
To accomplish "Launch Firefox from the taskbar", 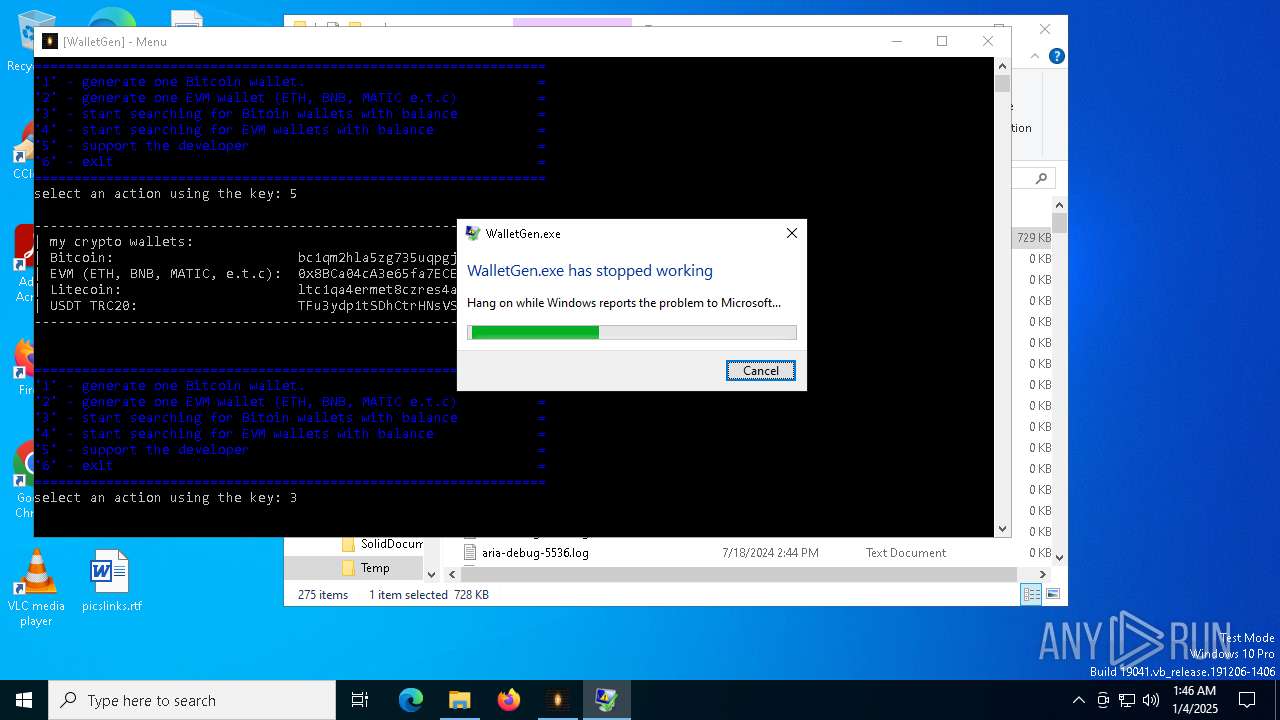I will tap(509, 700).
